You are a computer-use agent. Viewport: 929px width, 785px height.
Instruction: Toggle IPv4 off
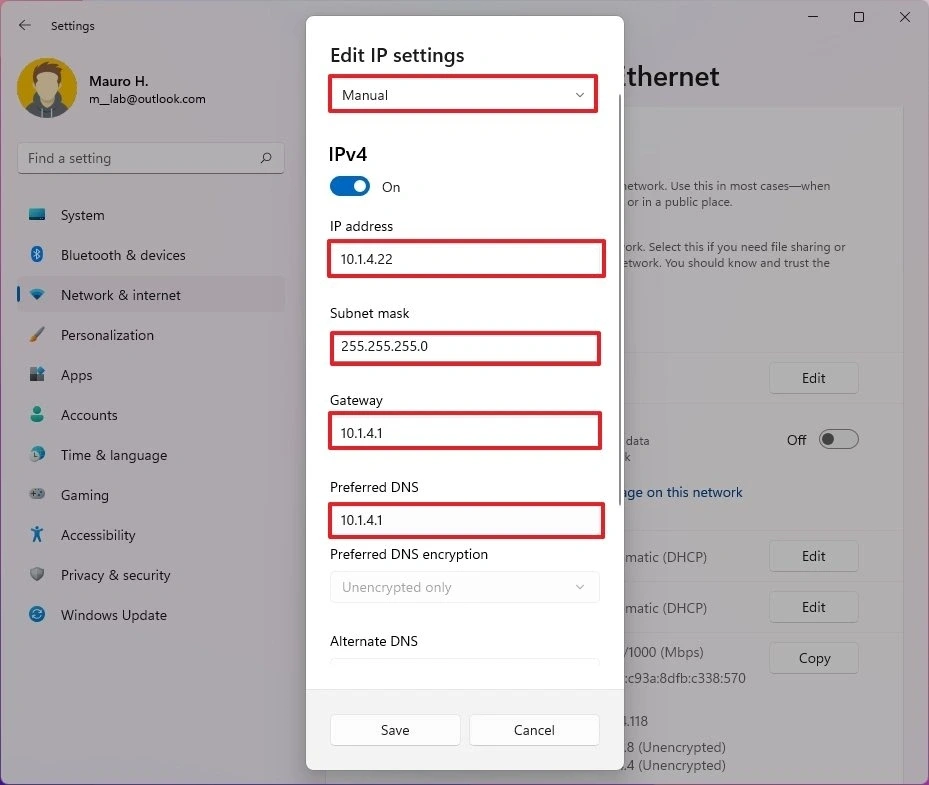349,186
